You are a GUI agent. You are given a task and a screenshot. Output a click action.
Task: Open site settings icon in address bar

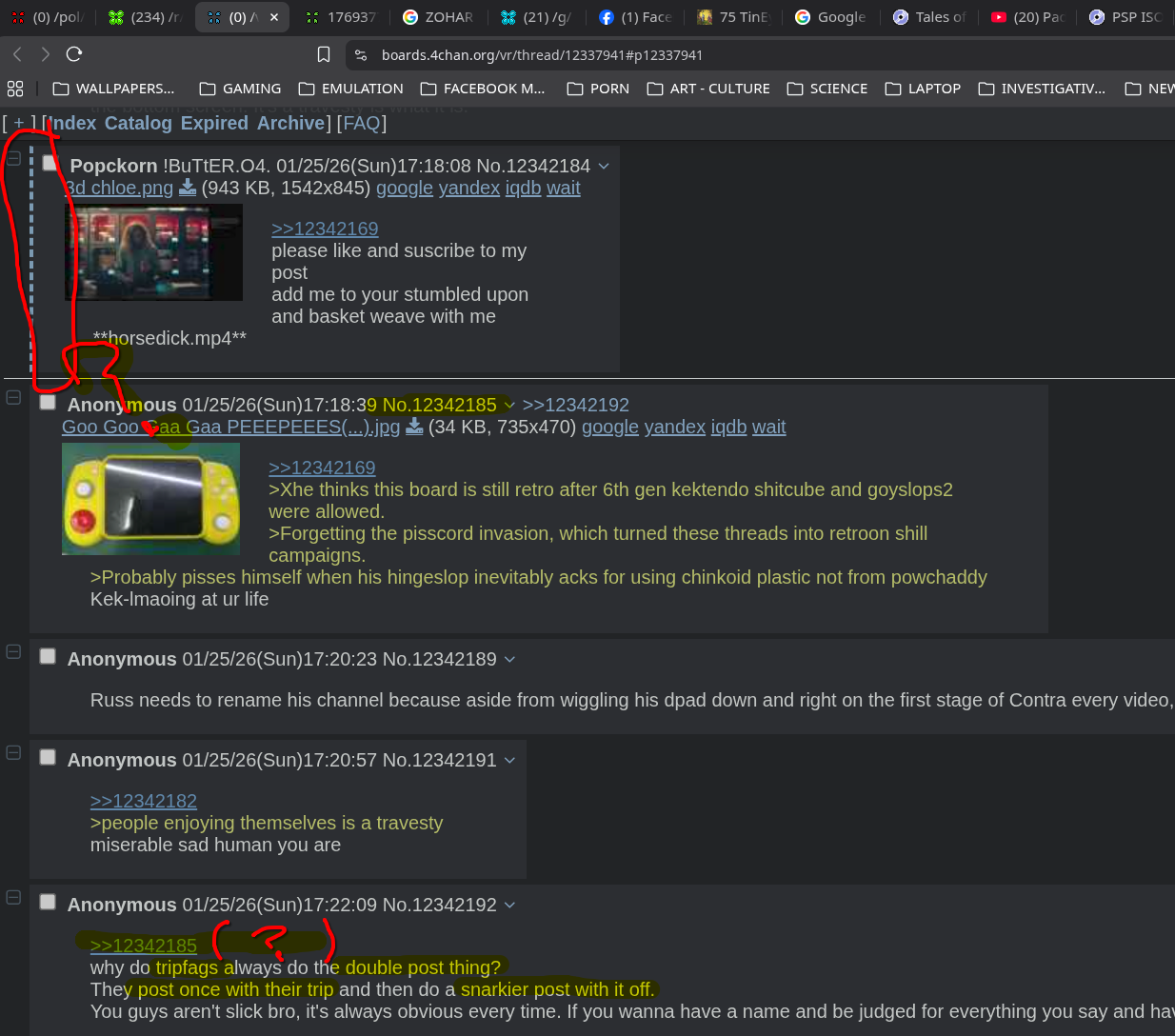coord(361,55)
